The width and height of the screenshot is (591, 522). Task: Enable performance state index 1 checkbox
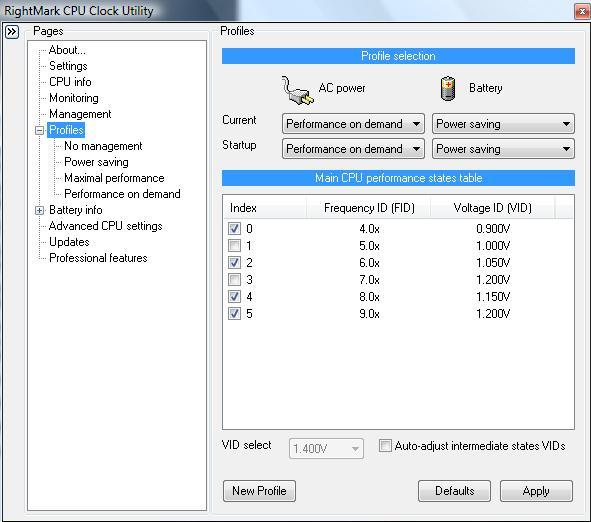pyautogui.click(x=234, y=245)
